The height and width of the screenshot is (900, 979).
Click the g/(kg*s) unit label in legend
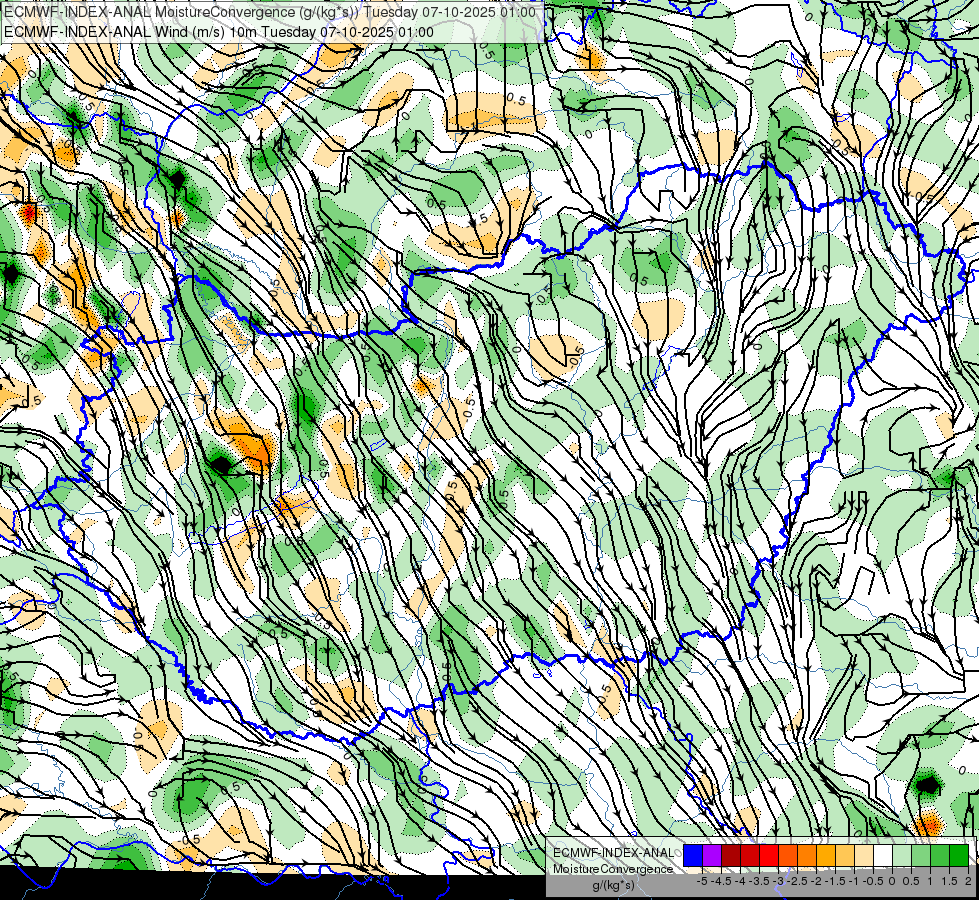(x=614, y=886)
